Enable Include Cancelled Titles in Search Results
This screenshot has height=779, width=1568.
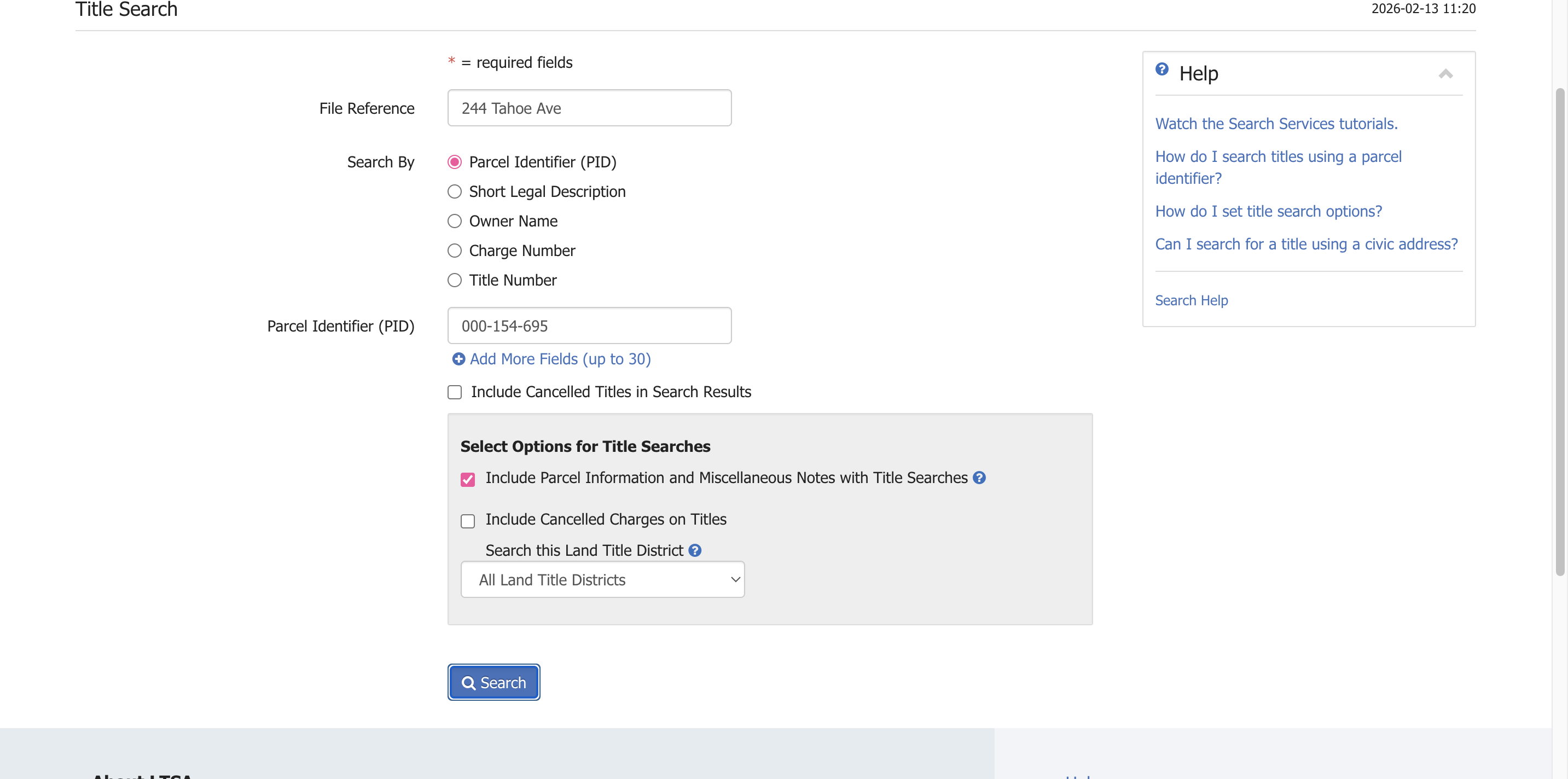454,392
